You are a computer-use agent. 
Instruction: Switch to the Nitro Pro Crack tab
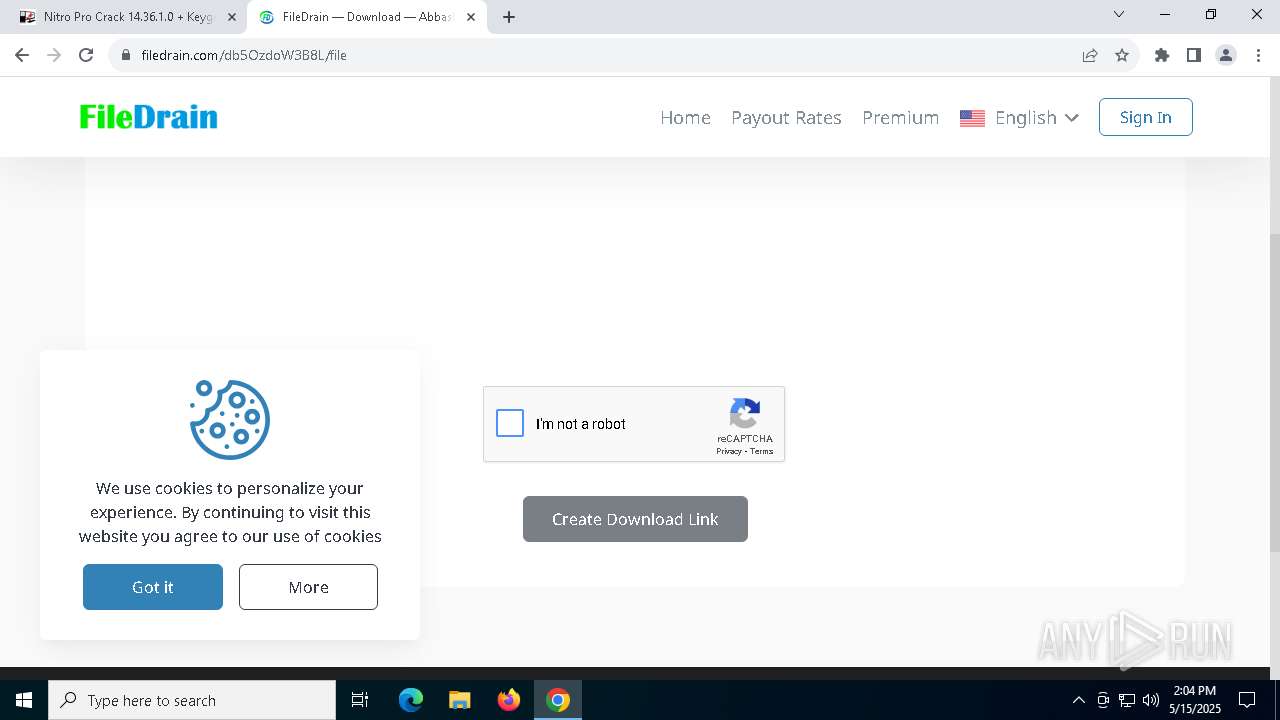pyautogui.click(x=127, y=17)
